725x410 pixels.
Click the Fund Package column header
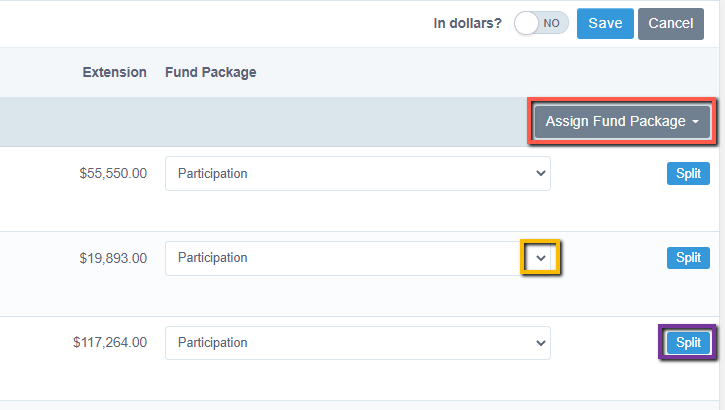pyautogui.click(x=210, y=73)
